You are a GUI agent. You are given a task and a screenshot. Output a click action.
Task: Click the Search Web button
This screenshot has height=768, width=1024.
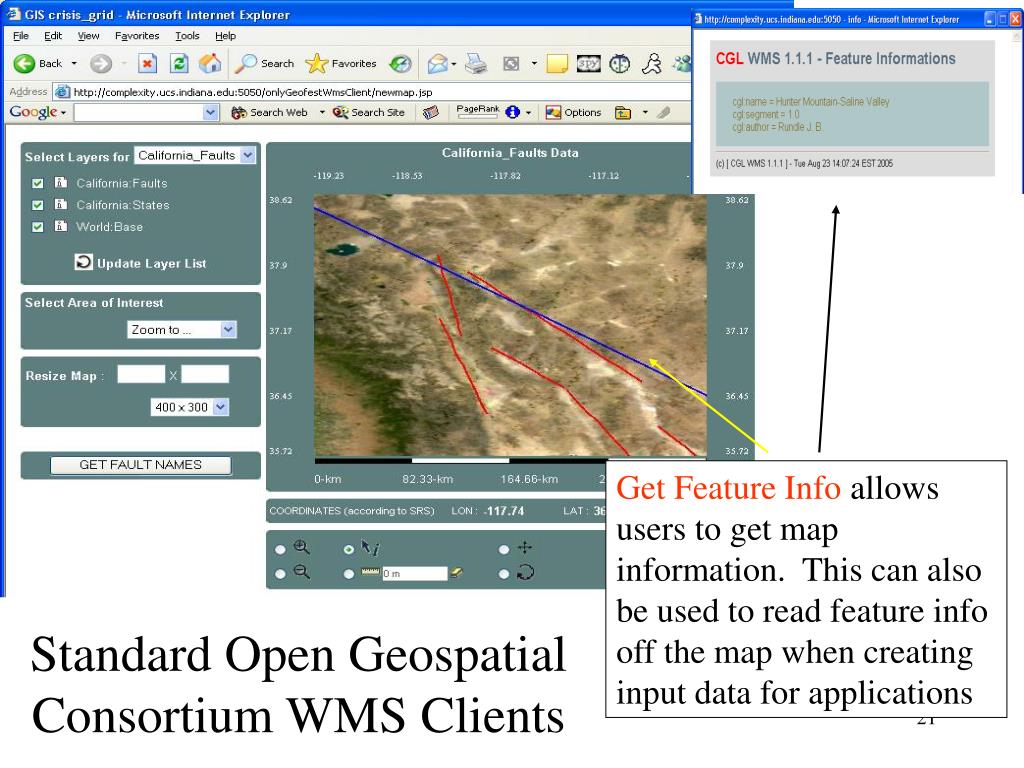click(270, 112)
